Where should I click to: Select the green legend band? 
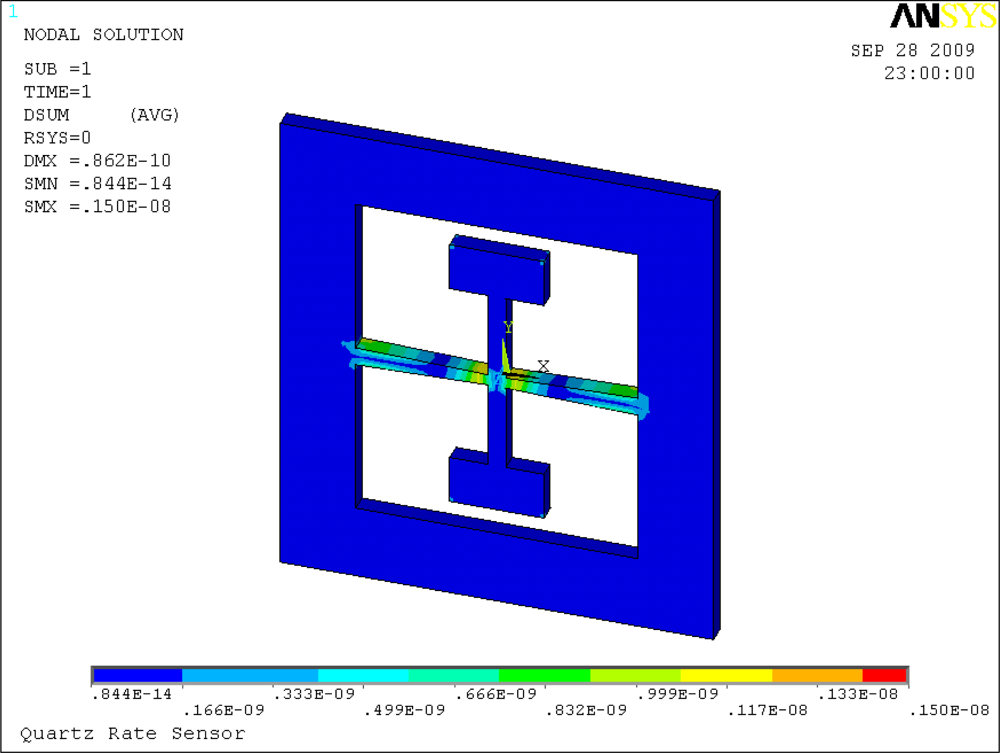coord(545,675)
